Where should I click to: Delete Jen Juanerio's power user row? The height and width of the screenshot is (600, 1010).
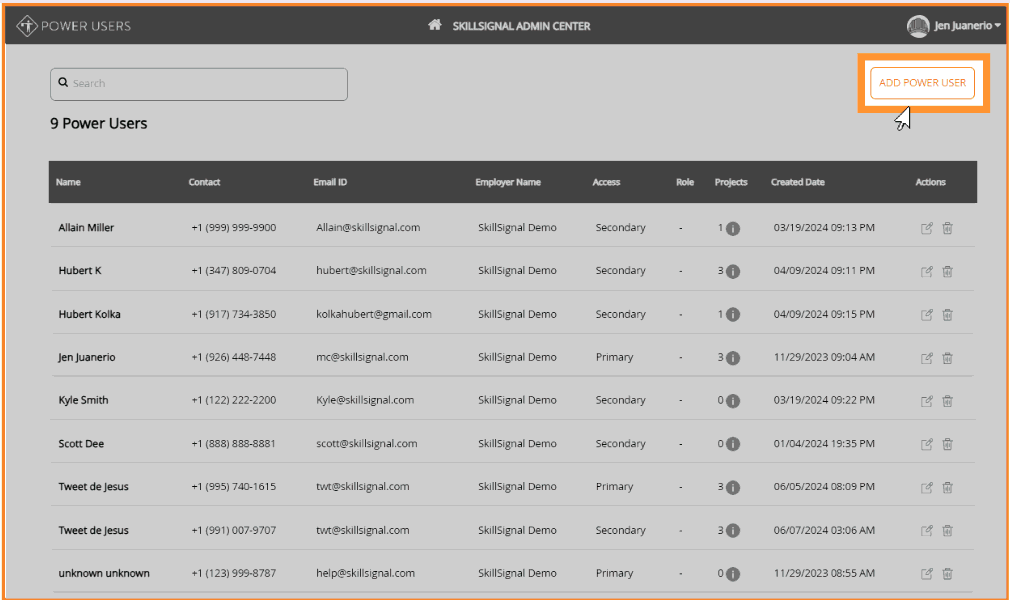pos(948,358)
